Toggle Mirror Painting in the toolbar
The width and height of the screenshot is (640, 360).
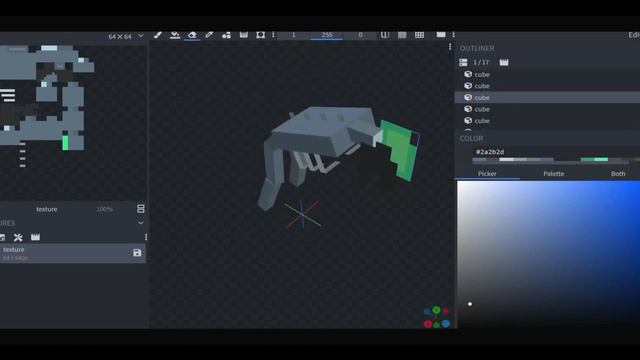pyautogui.click(x=385, y=35)
